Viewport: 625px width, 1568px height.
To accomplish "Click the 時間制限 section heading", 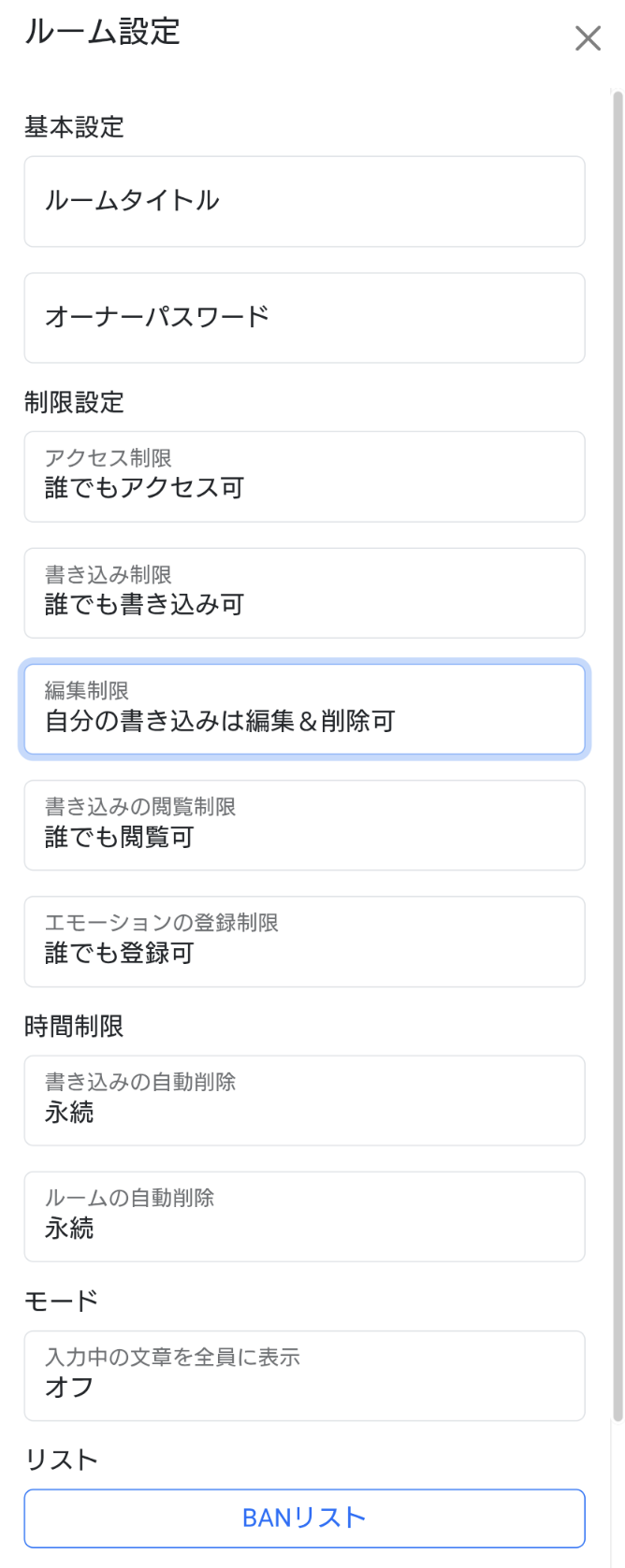I will click(74, 1027).
